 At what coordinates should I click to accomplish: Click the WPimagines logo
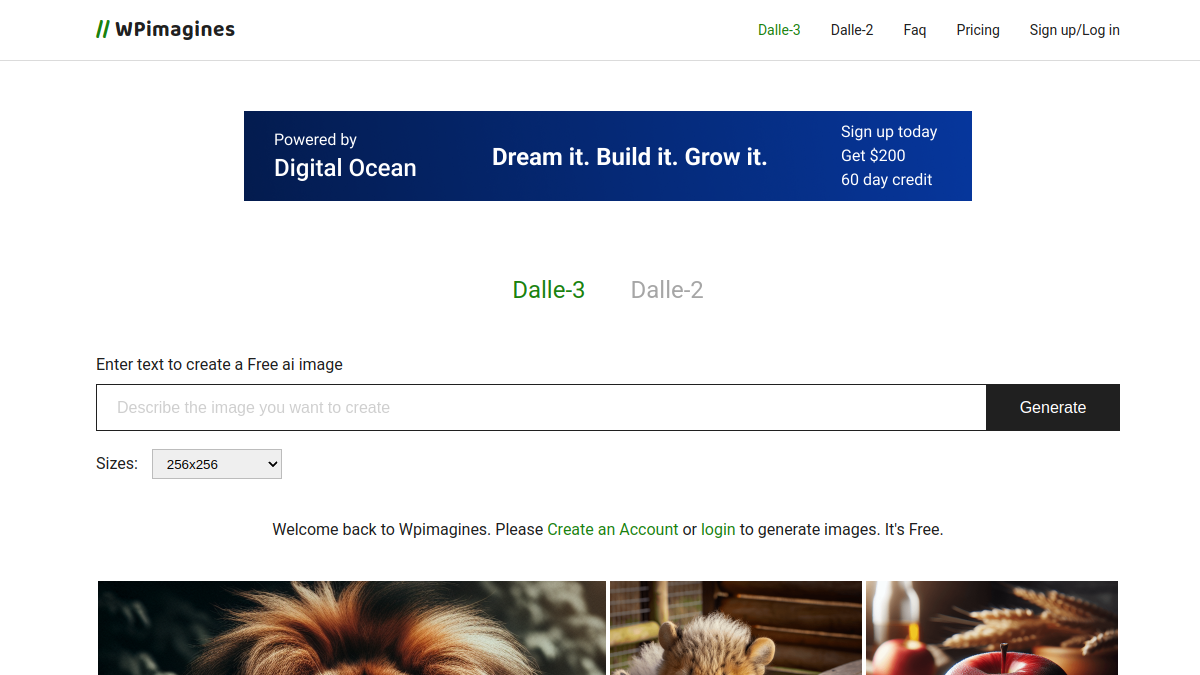165,30
